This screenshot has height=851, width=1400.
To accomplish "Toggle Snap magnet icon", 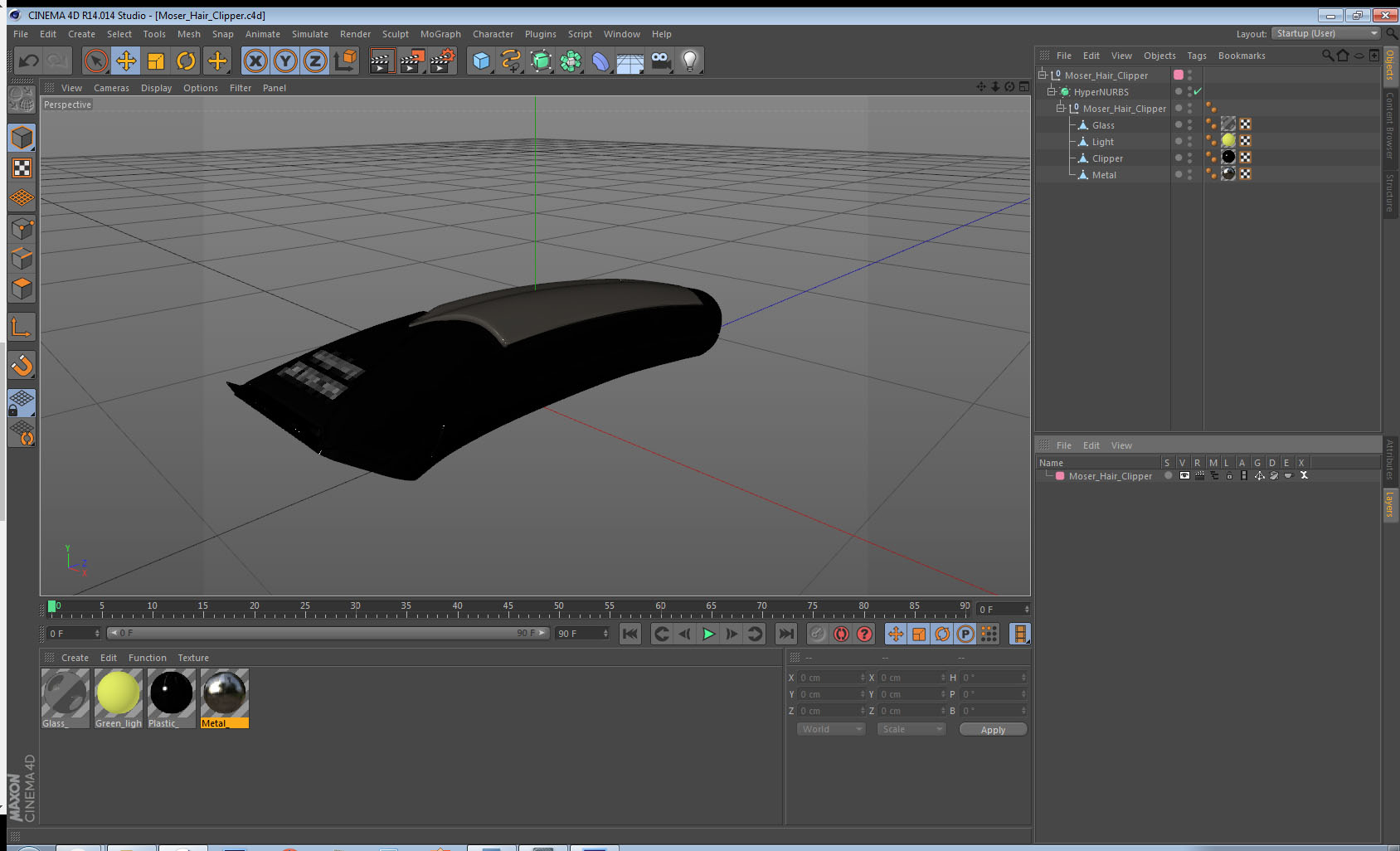I will 22,365.
